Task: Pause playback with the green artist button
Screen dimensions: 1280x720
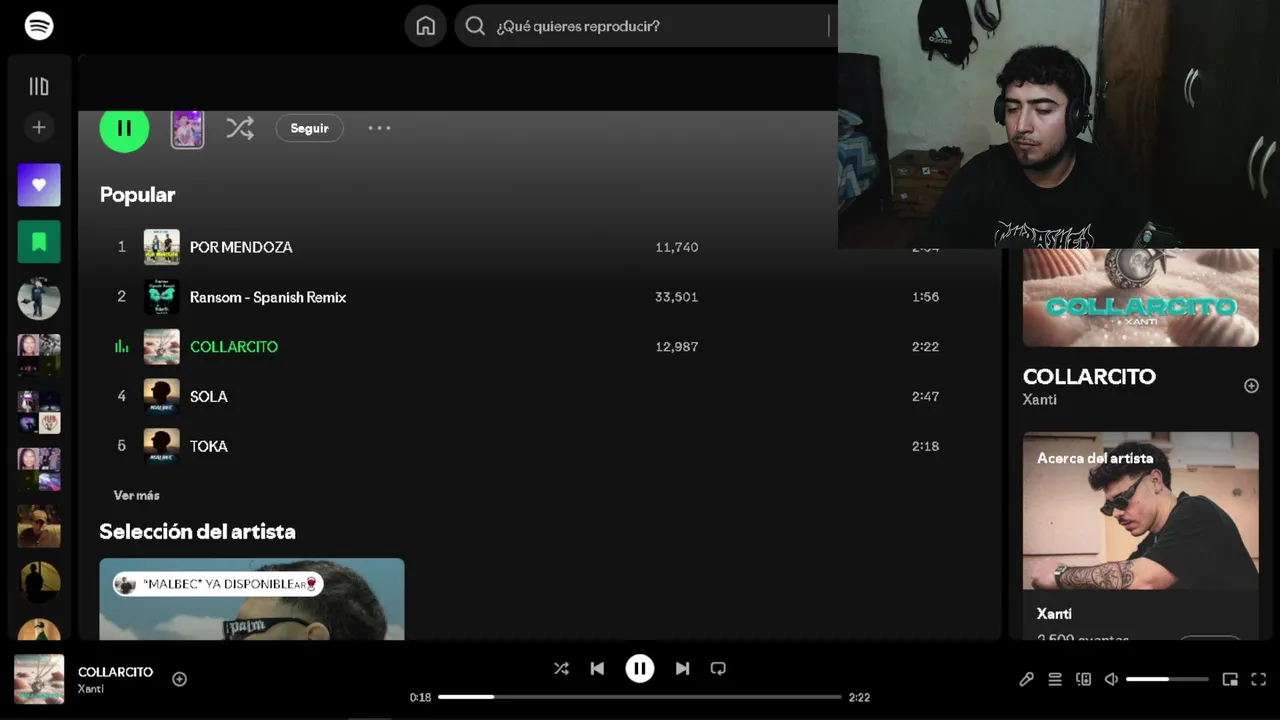Action: tap(124, 128)
